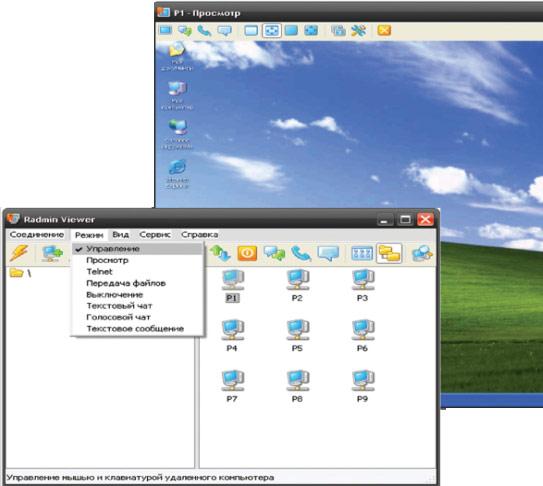This screenshot has width=543, height=486.
Task: Toggle the folder tree panel icon
Action: point(389,253)
